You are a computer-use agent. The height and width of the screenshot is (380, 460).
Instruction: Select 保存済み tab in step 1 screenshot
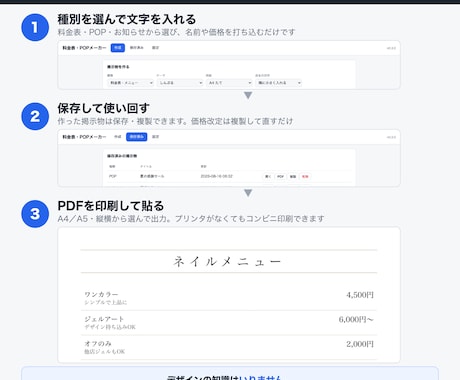[x=136, y=48]
